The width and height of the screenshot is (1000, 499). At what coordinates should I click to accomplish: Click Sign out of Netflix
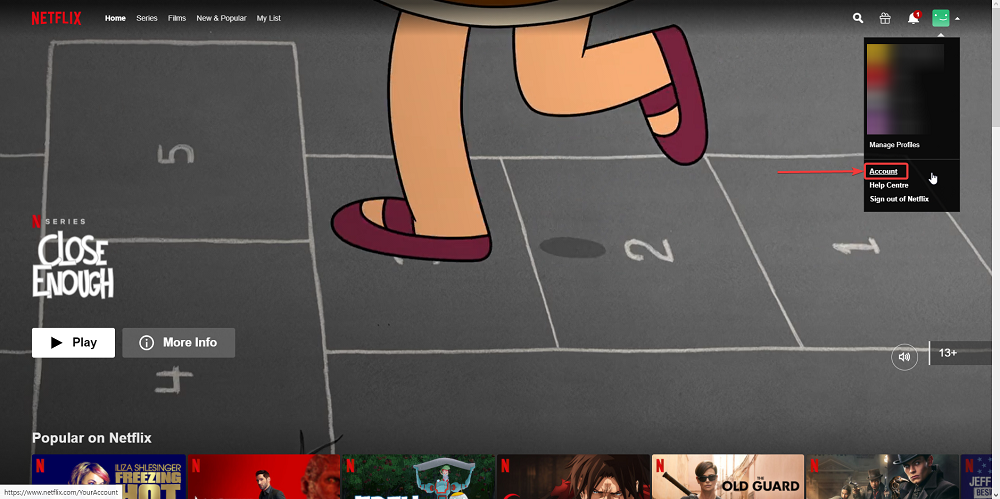899,199
